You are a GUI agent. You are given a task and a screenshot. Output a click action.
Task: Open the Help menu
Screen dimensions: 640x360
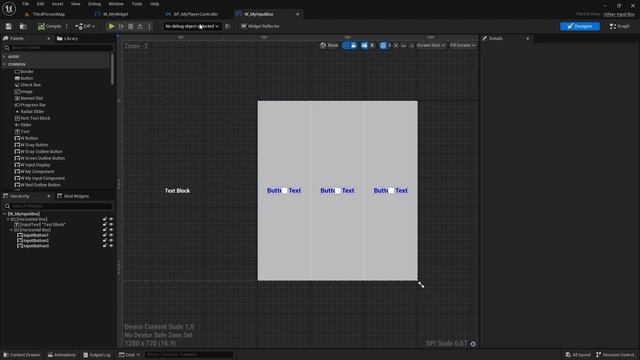(154, 4)
